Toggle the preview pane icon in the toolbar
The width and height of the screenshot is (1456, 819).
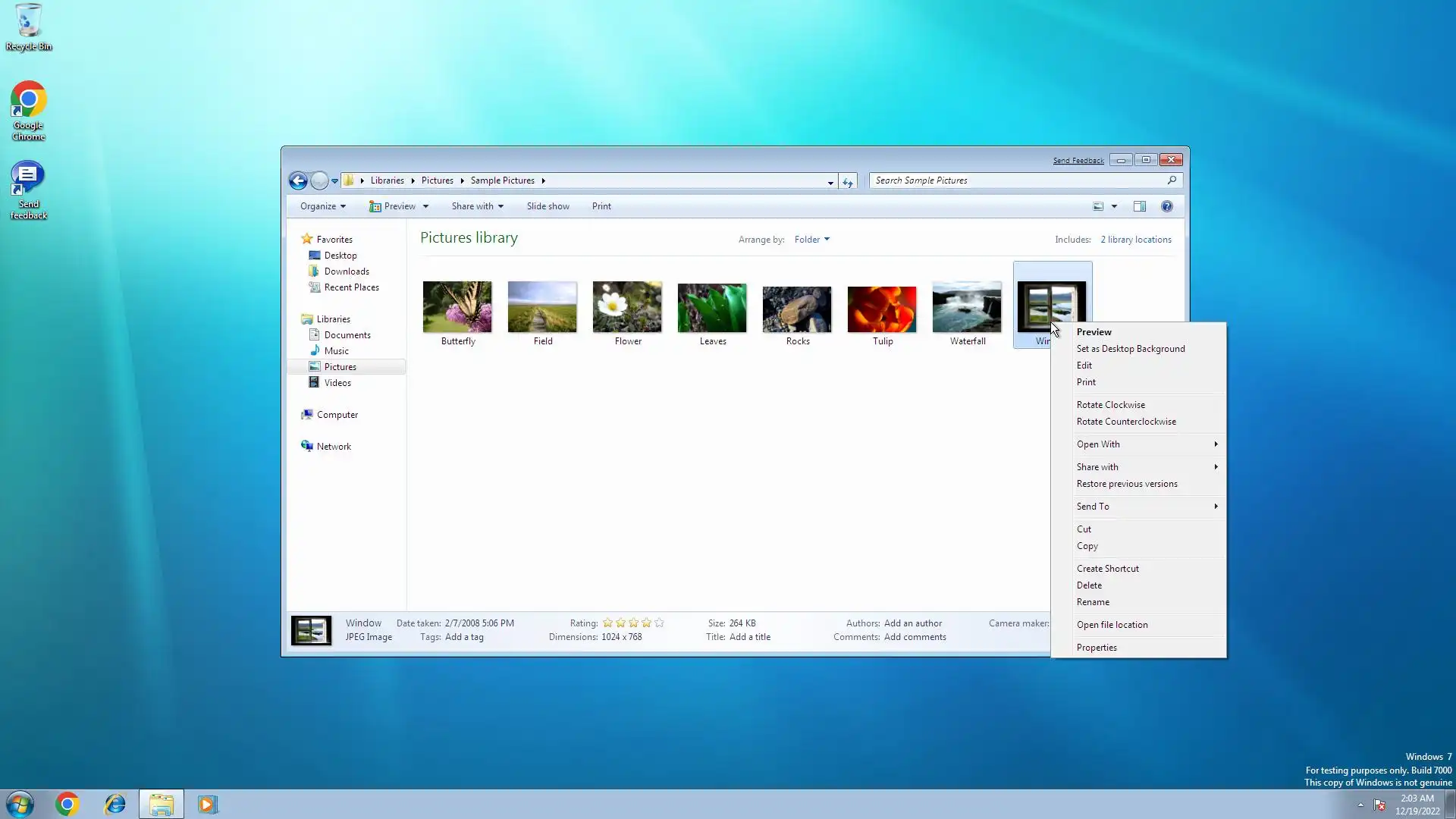[x=1139, y=206]
